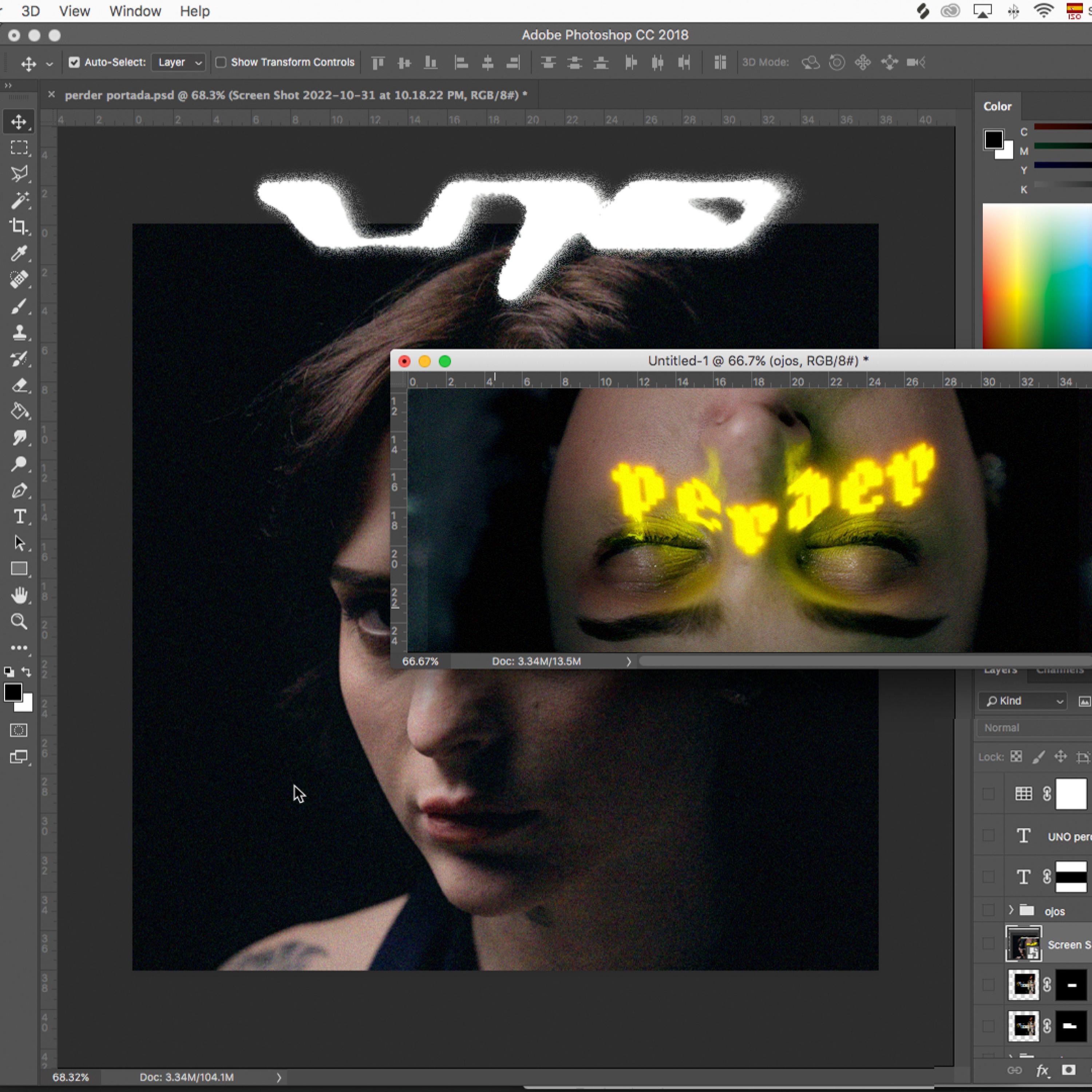Select the Horizontal Type tool
This screenshot has height=1092, width=1092.
[x=19, y=517]
